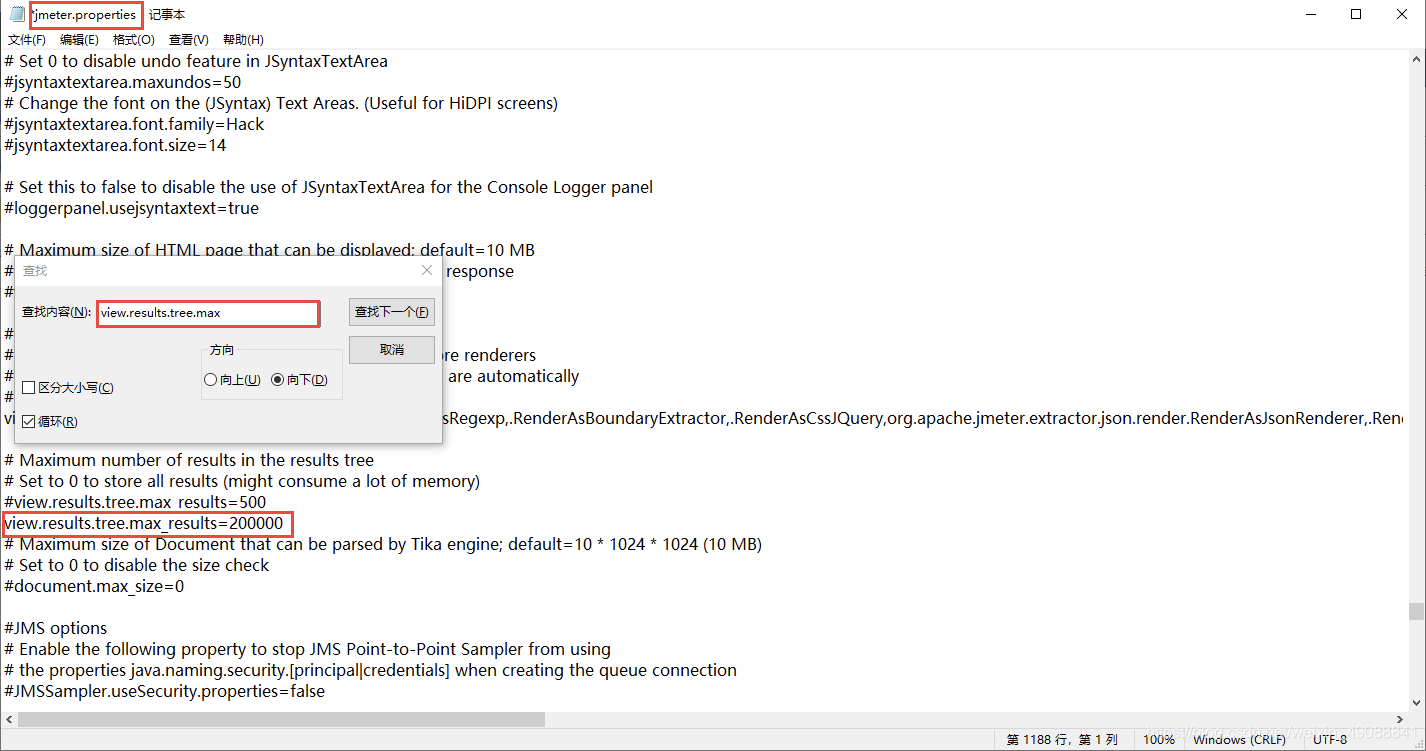Screen dimensions: 1426x751
Task: Click the vertical scrollbar thumb
Action: point(1416,612)
